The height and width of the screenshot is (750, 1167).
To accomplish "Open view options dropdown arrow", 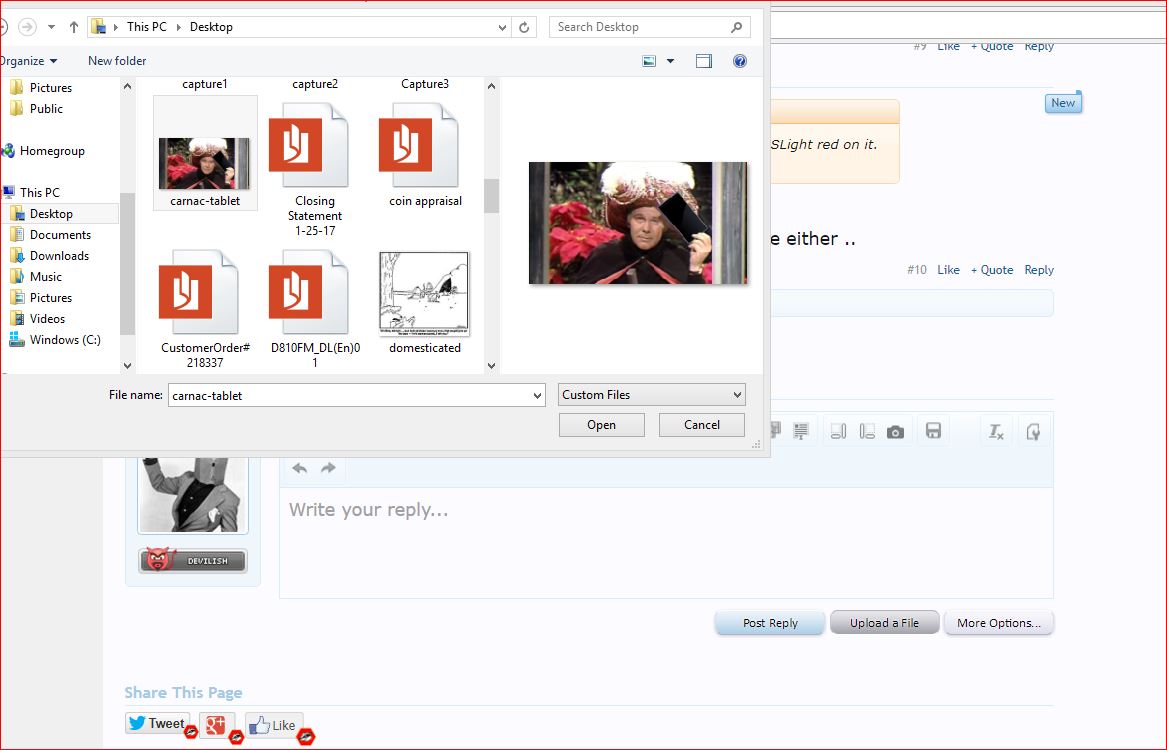I will (x=670, y=61).
